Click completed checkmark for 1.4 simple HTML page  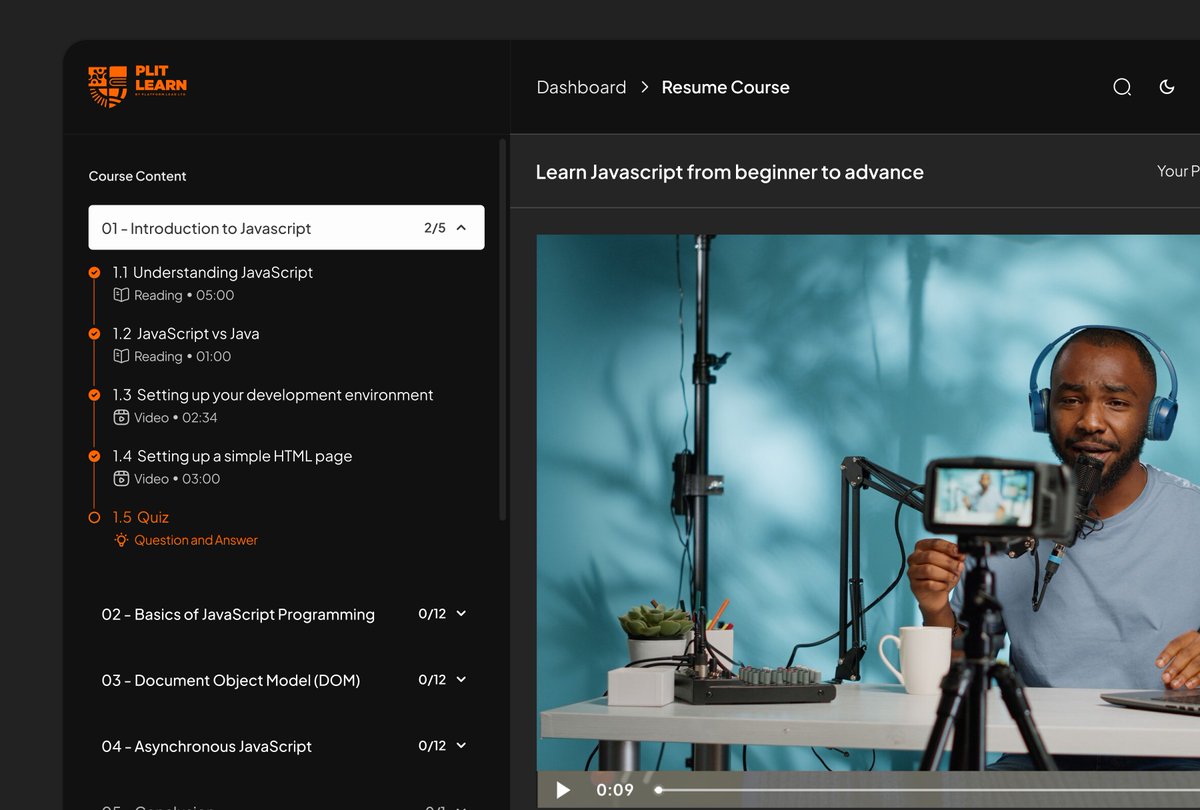click(x=94, y=456)
